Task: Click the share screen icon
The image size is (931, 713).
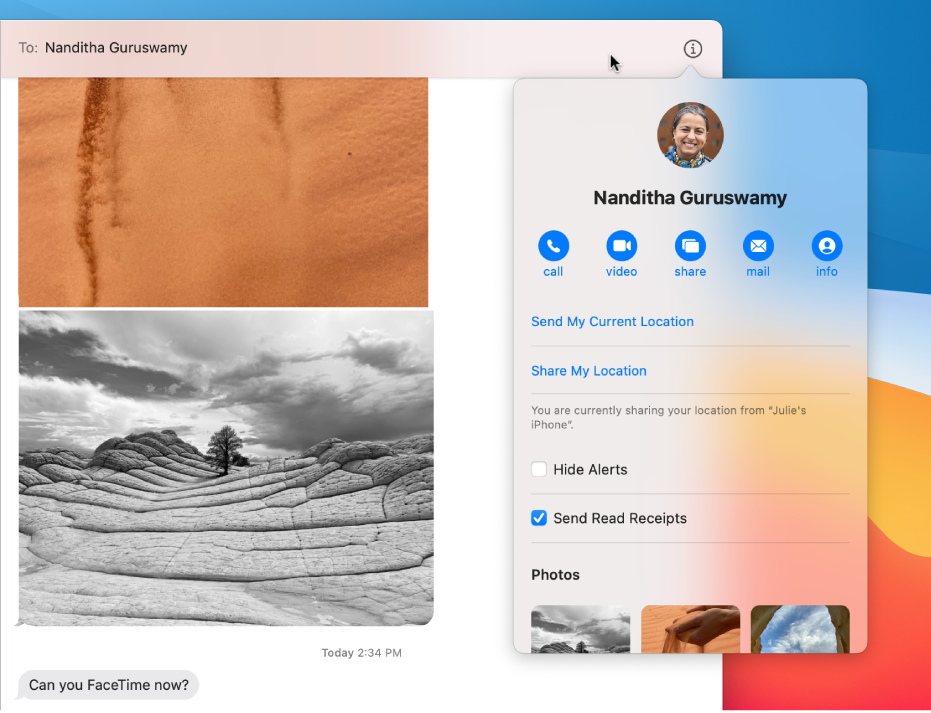Action: (690, 246)
